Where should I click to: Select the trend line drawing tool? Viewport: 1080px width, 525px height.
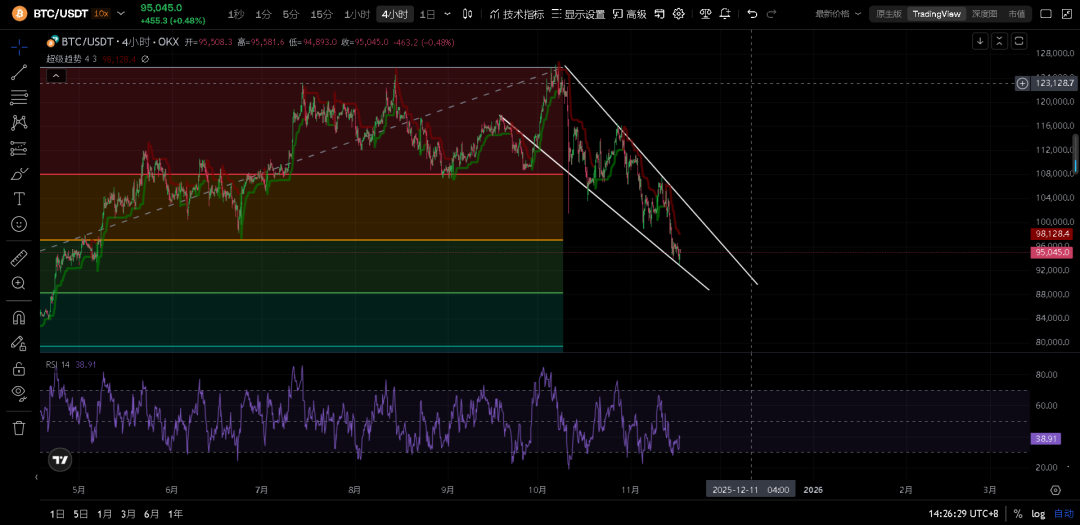[19, 72]
